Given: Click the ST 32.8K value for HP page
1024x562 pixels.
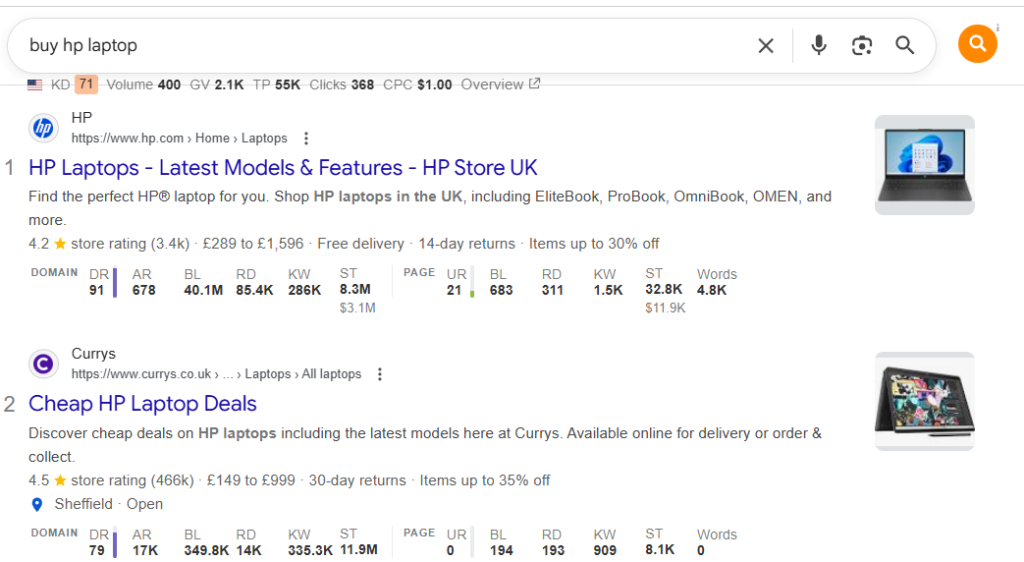Looking at the screenshot, I should coord(664,289).
